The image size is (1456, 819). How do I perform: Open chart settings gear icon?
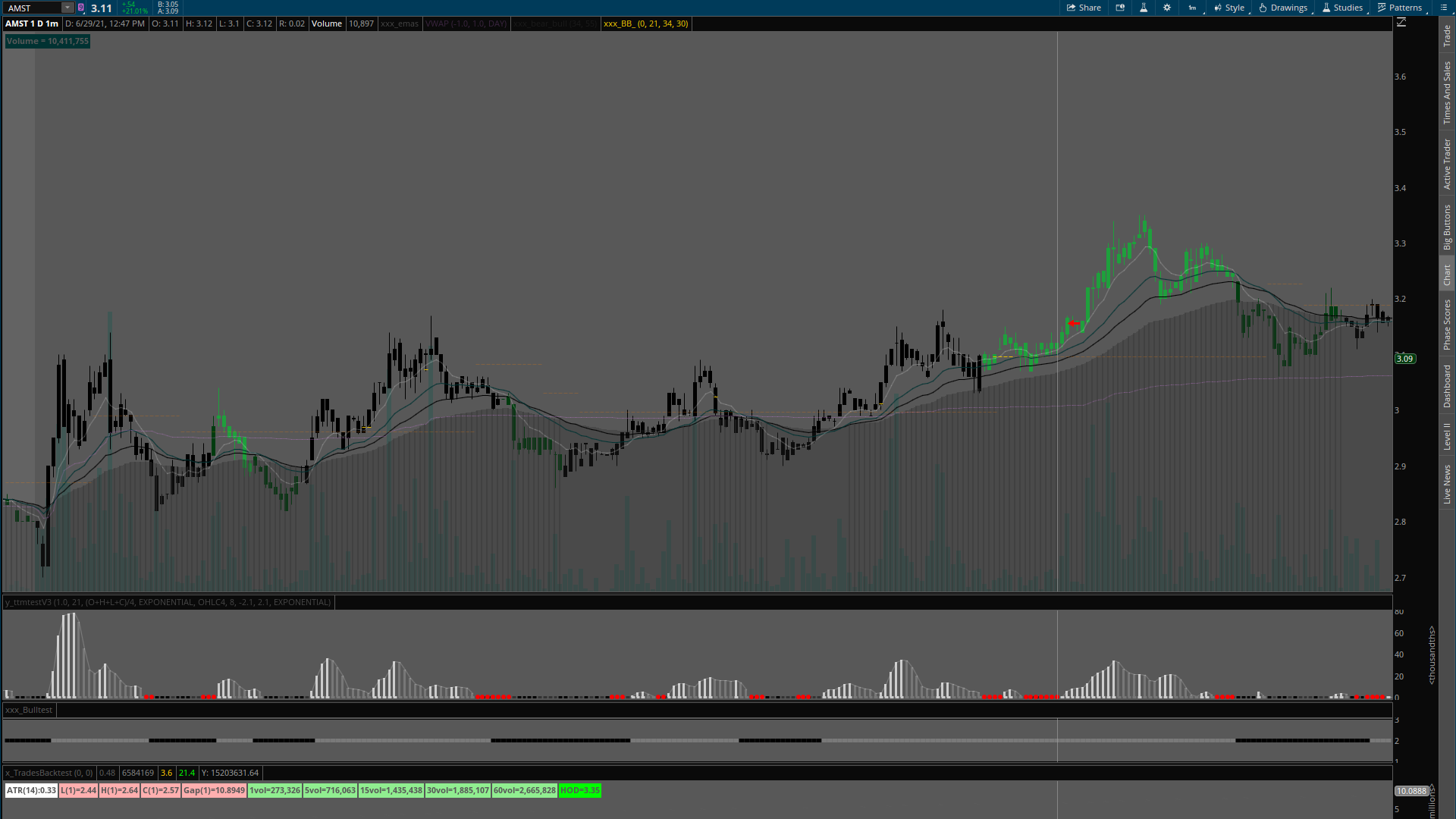tap(1167, 8)
